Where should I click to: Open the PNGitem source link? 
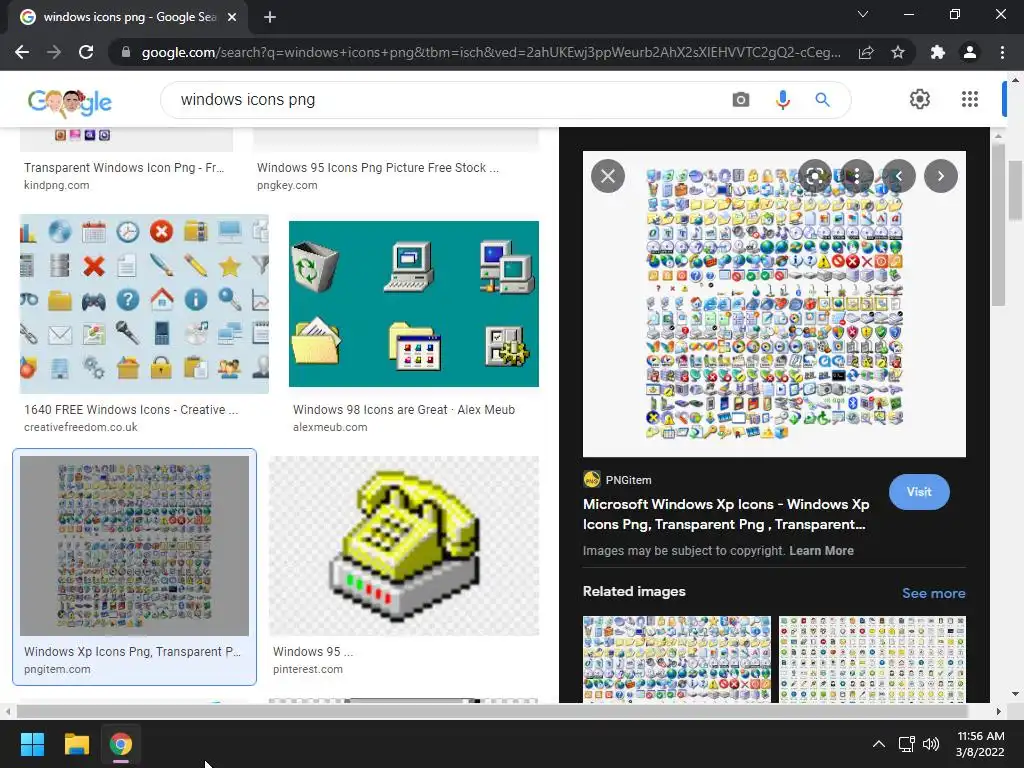[617, 479]
